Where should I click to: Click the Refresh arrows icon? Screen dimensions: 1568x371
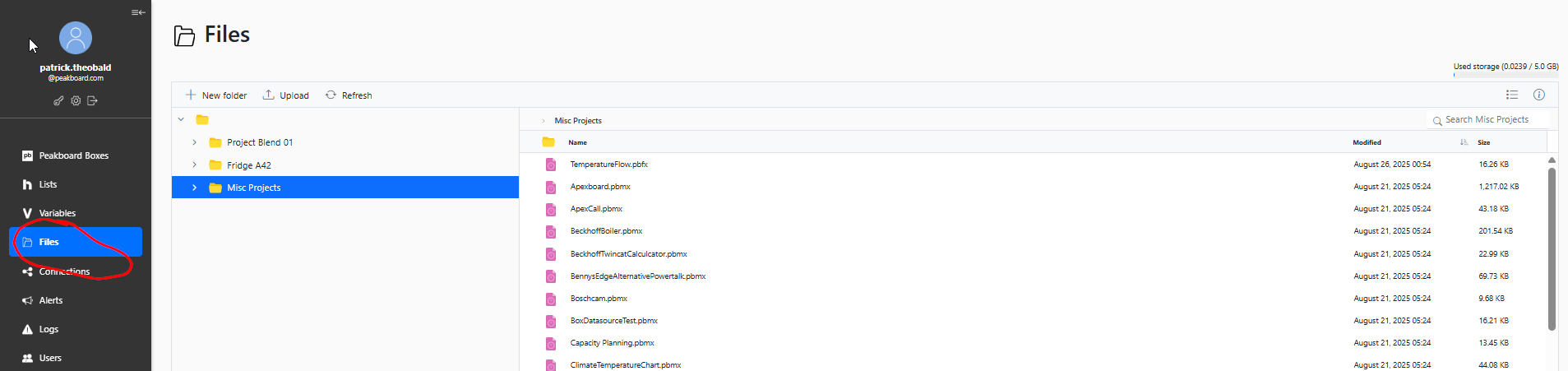(x=331, y=95)
